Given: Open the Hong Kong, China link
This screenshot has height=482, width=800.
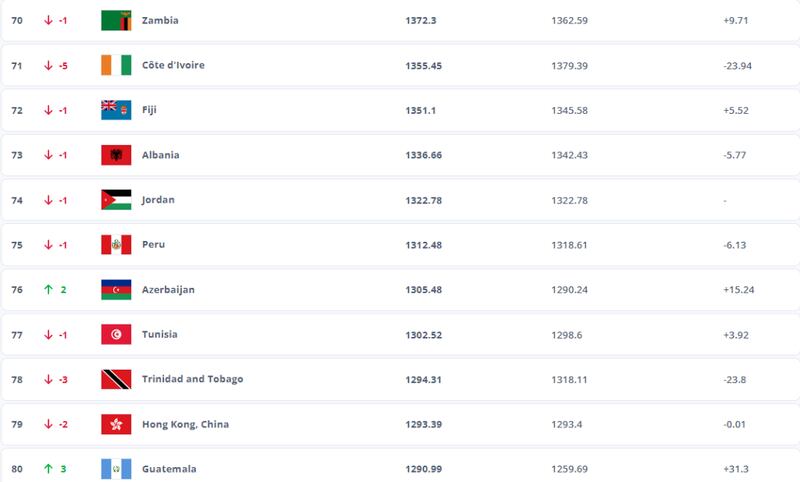Looking at the screenshot, I should click(185, 424).
